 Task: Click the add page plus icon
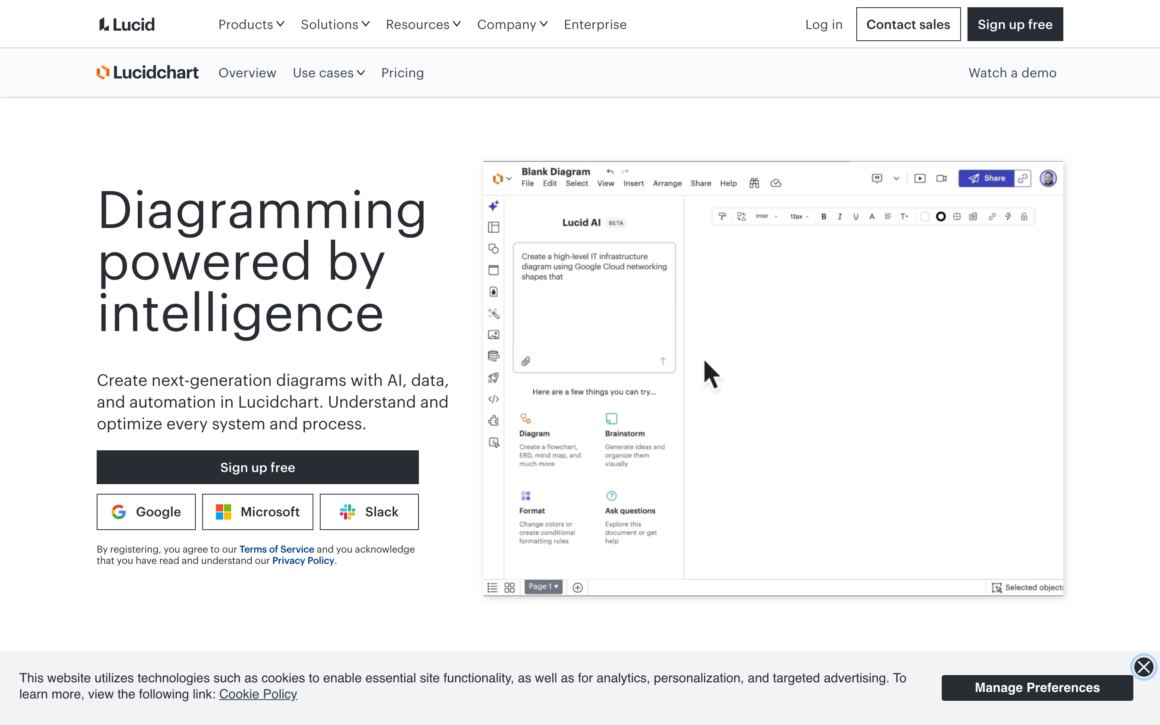[578, 587]
